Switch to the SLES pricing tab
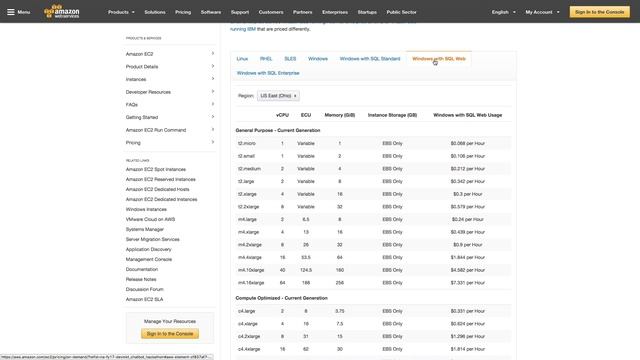The image size is (640, 360). coord(290,59)
